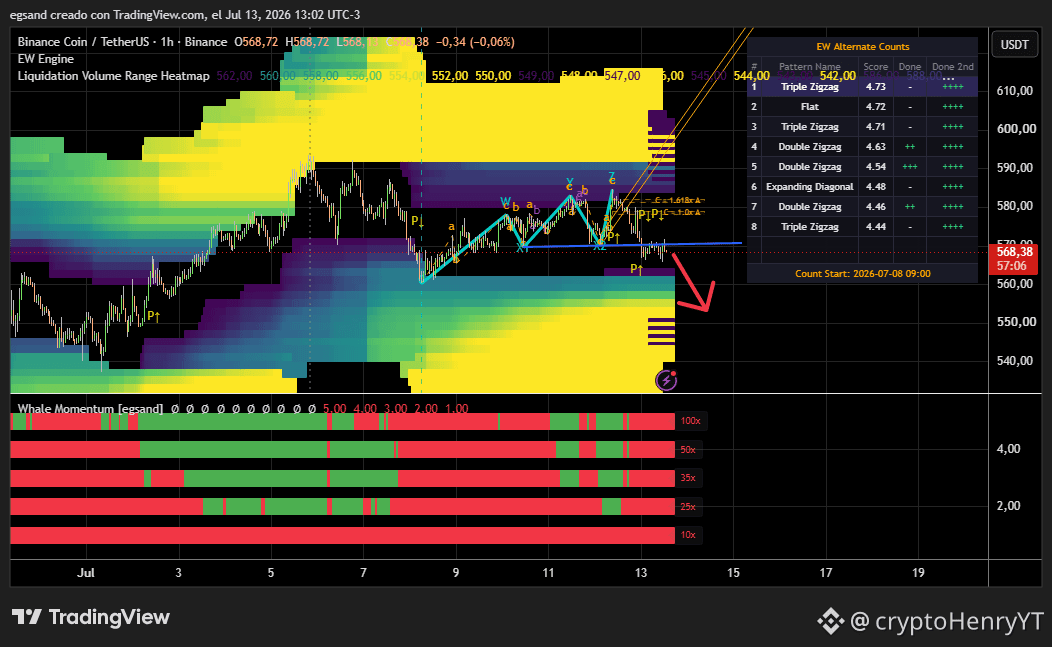Image resolution: width=1052 pixels, height=647 pixels.
Task: Click the purple lightning bolt replay icon
Action: pos(666,381)
